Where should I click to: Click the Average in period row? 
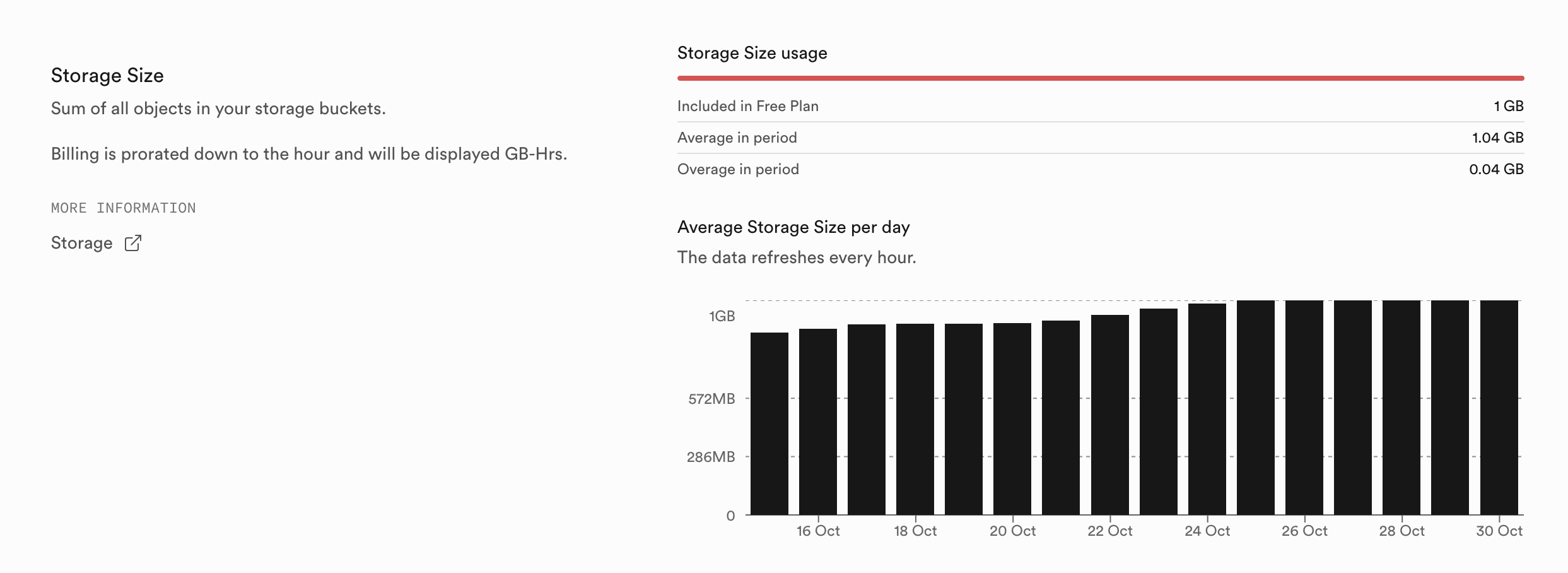(x=1101, y=138)
